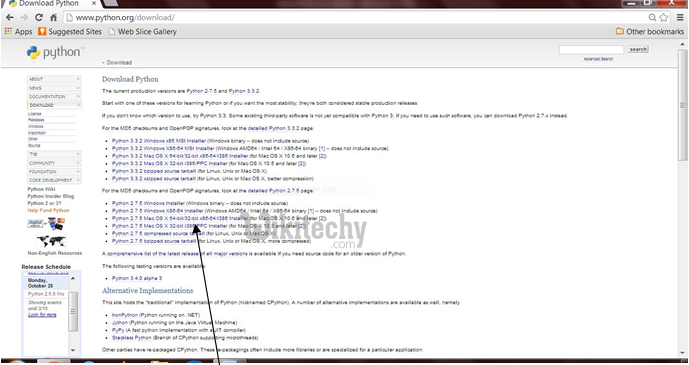689x365 pixels.
Task: Open Python 3.4.0 alpha 3 link
Action: click(137, 278)
